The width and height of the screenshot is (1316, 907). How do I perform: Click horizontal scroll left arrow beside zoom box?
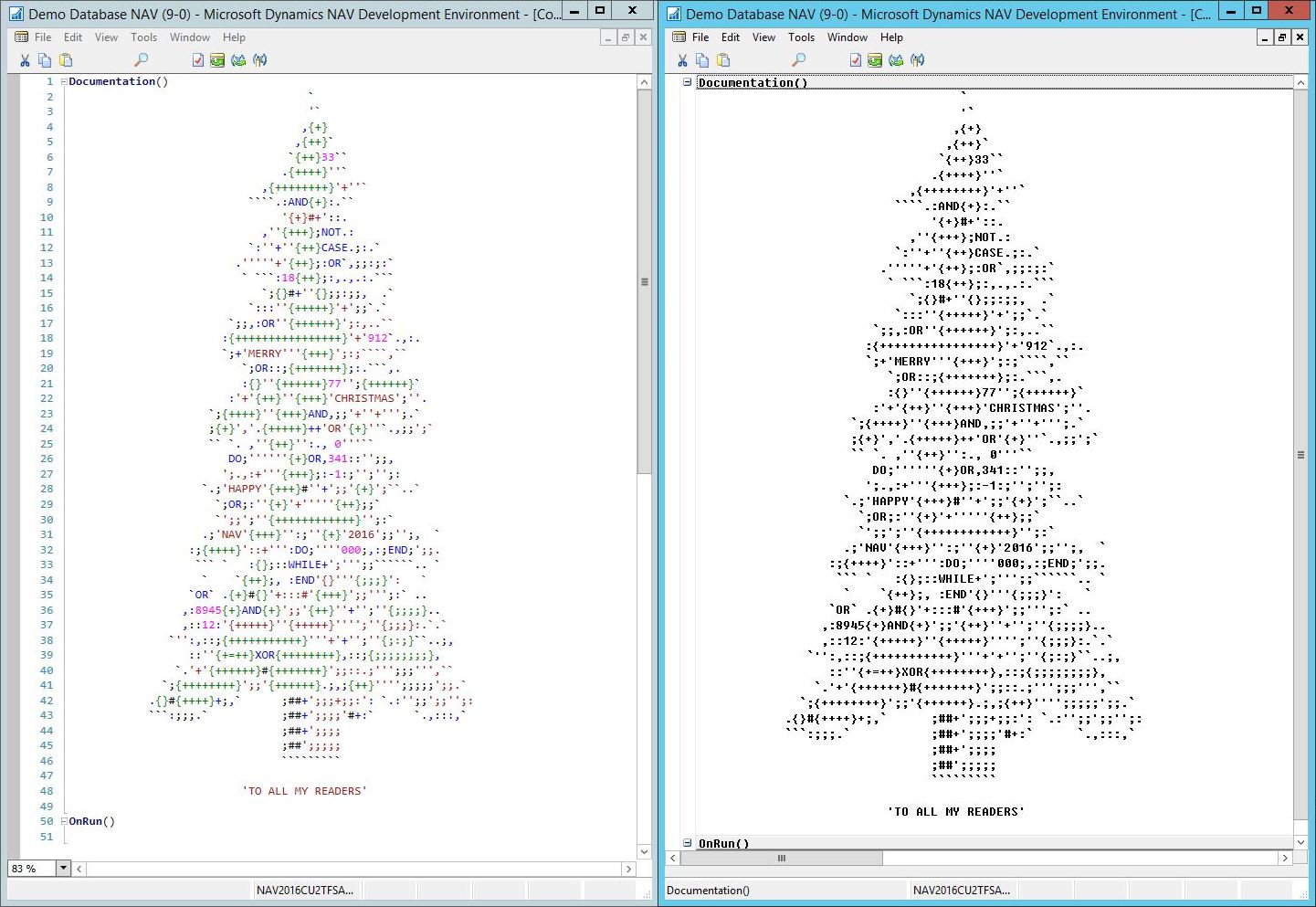pyautogui.click(x=79, y=869)
